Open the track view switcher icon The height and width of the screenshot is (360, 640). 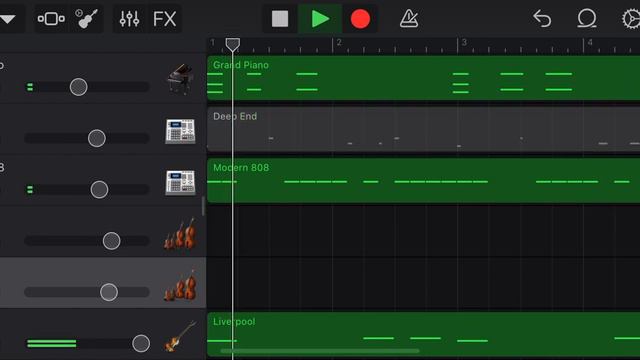pos(51,19)
